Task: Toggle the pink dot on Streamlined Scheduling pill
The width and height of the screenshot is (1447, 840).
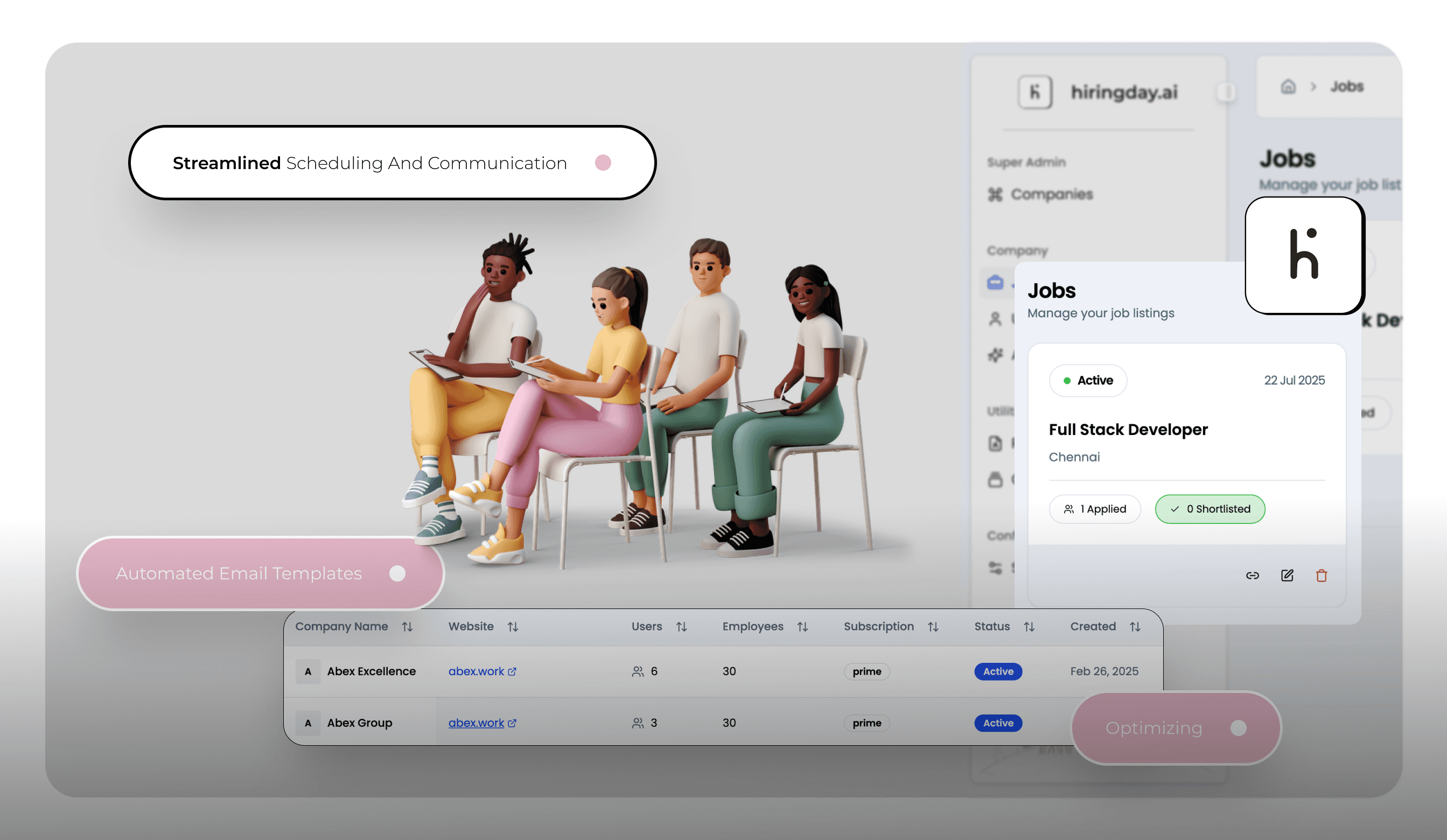Action: (x=603, y=163)
